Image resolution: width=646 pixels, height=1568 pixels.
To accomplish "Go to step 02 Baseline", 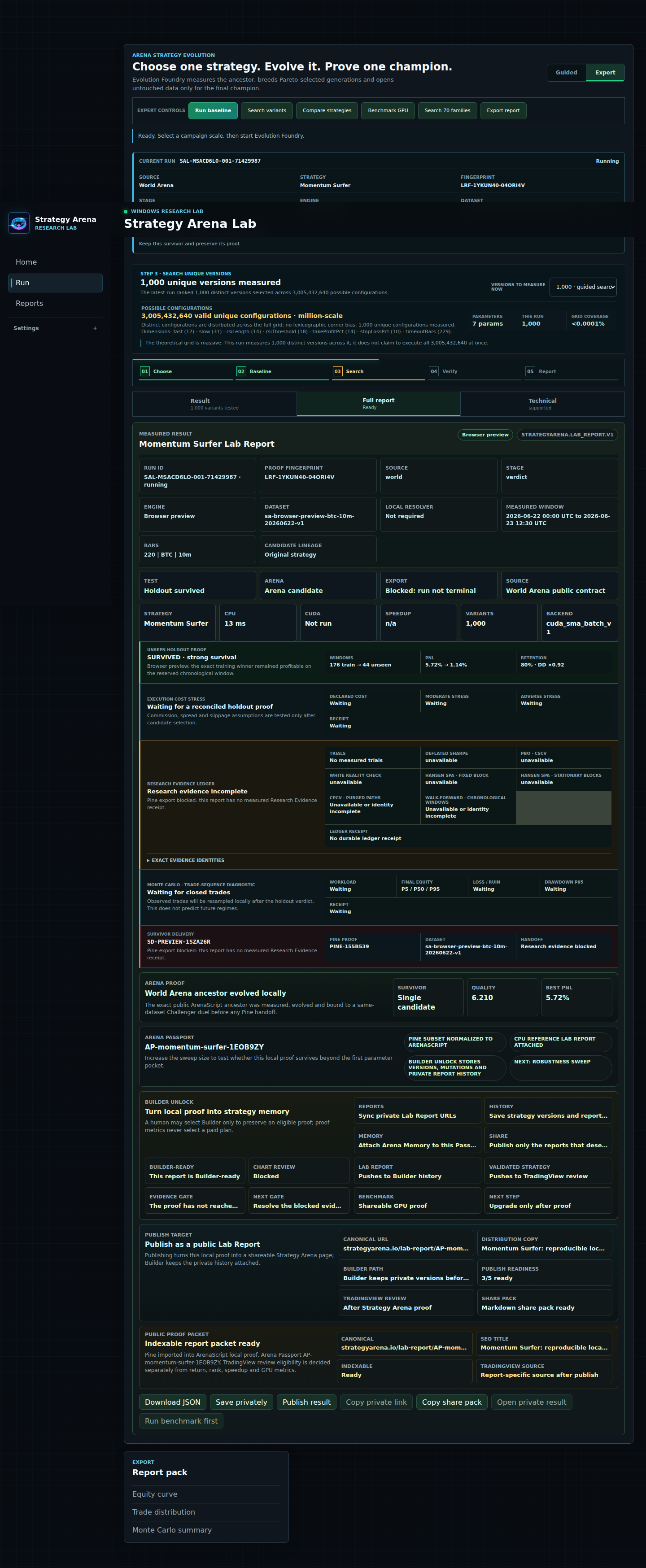I will [282, 372].
